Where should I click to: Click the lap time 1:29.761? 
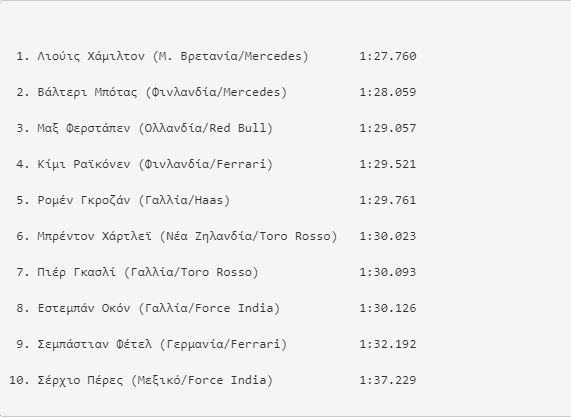(387, 201)
